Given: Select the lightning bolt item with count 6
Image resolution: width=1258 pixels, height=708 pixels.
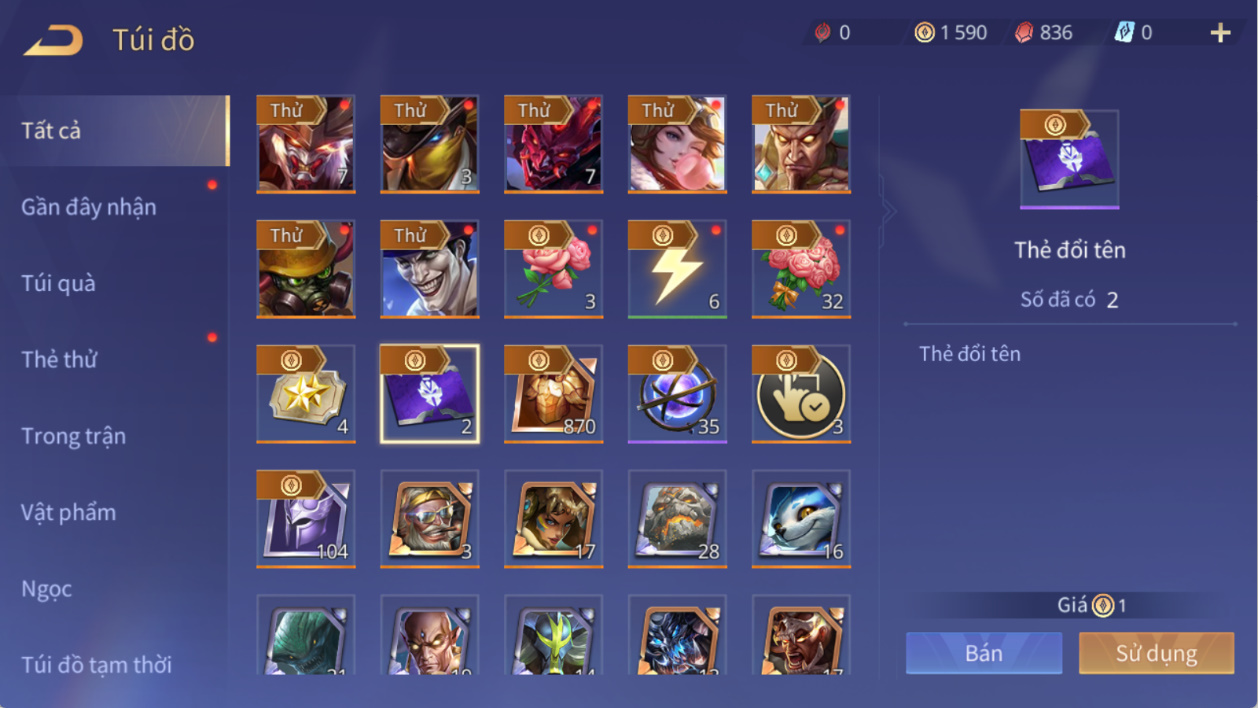Looking at the screenshot, I should click(677, 269).
